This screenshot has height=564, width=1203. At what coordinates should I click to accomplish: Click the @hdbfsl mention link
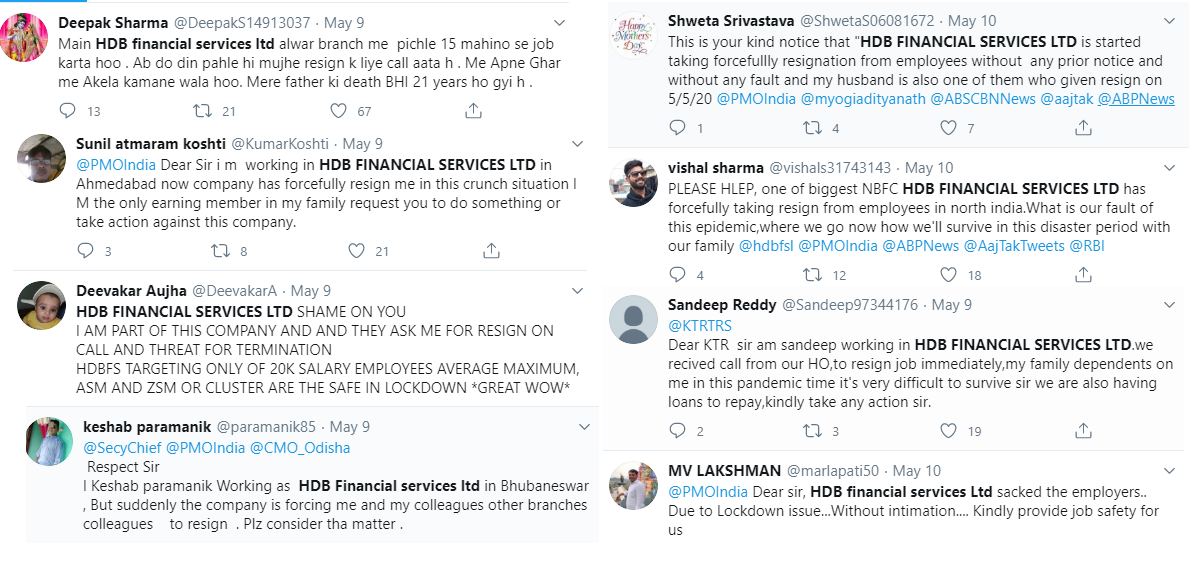765,245
